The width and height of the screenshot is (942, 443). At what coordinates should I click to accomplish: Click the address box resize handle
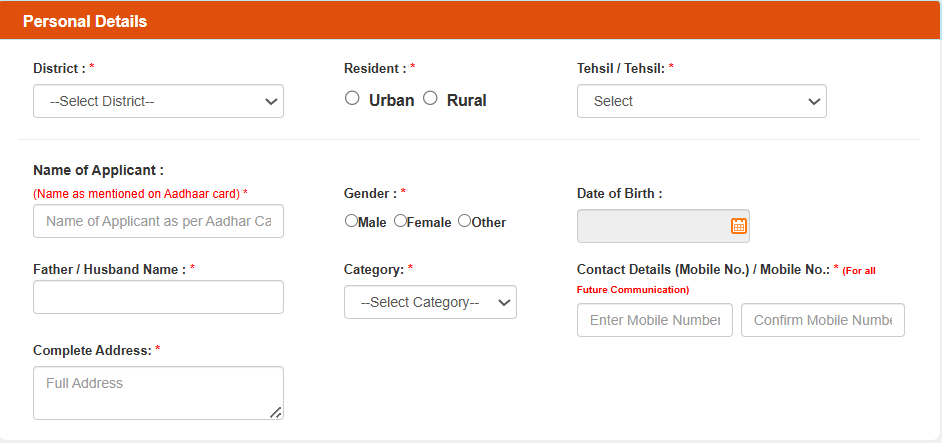click(x=276, y=412)
